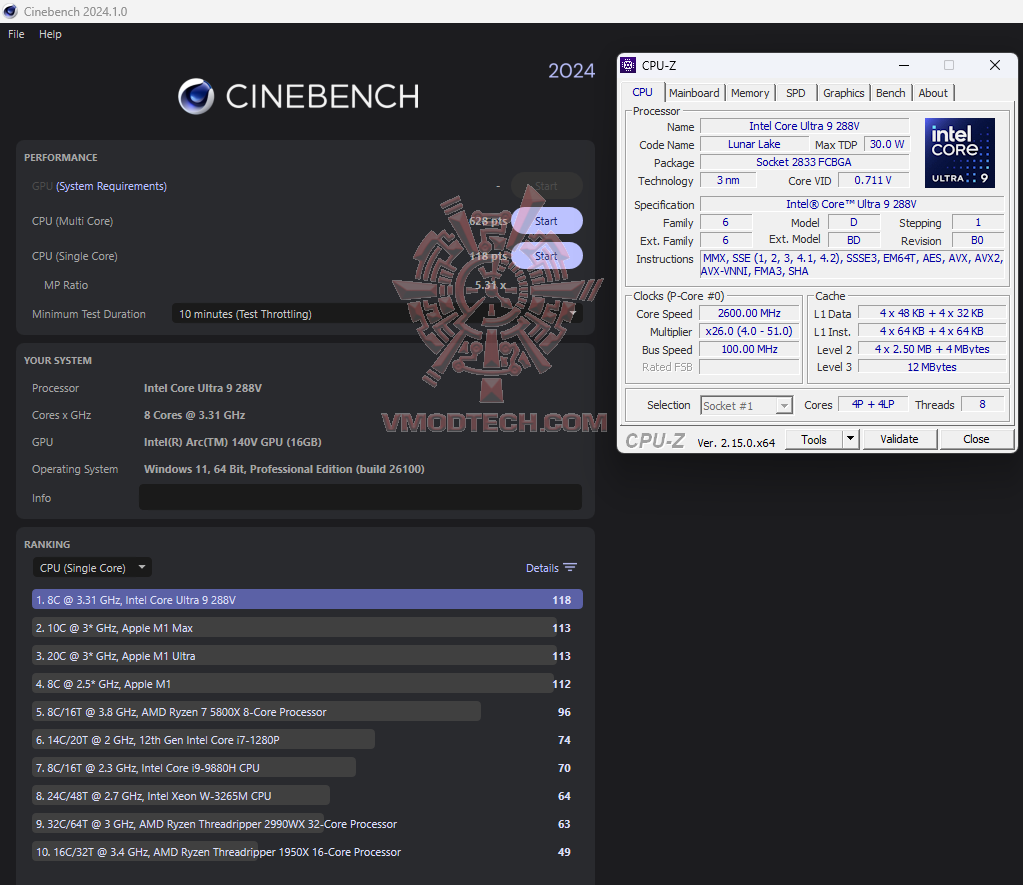Switch to the Memory tab in CPU-Z

tap(750, 93)
